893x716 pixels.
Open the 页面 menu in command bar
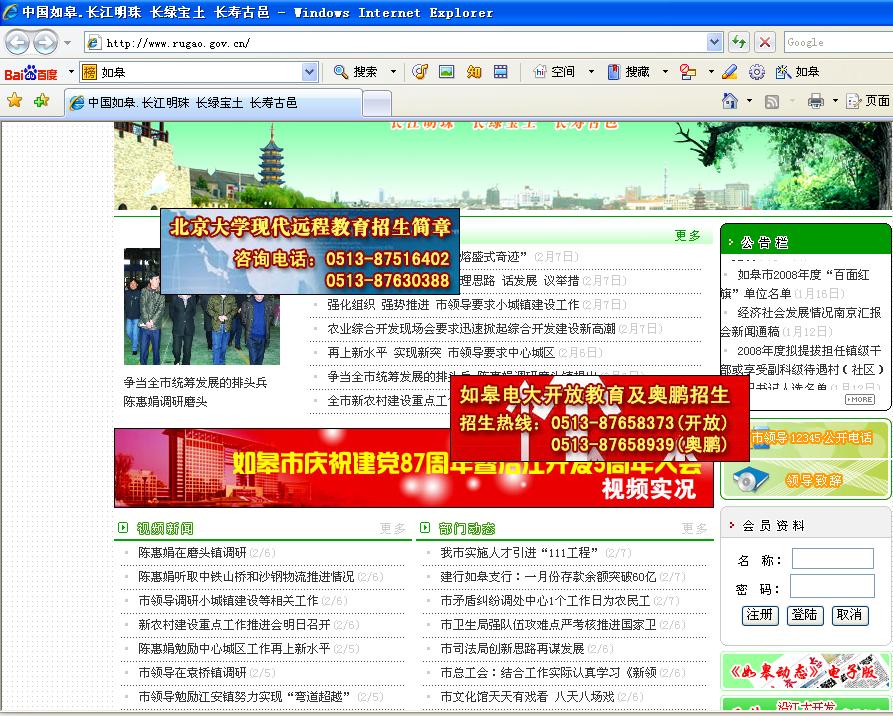868,101
